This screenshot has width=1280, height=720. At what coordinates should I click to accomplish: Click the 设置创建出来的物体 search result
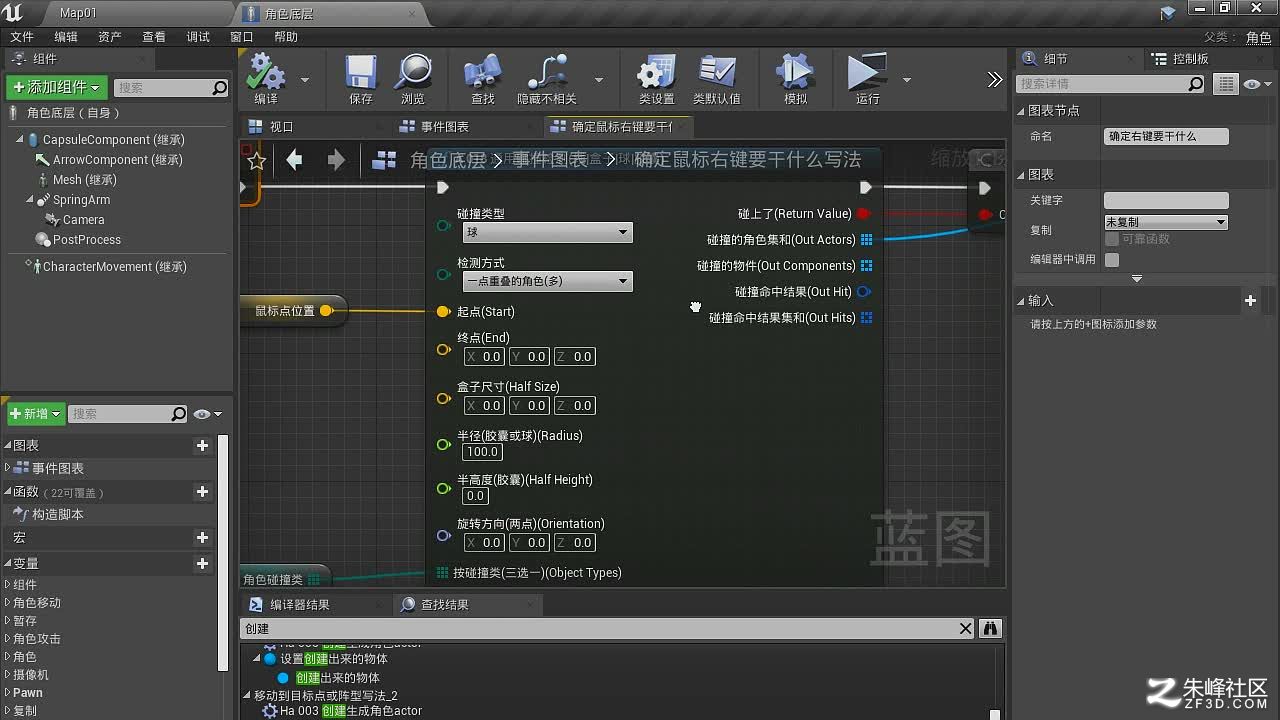pyautogui.click(x=334, y=659)
